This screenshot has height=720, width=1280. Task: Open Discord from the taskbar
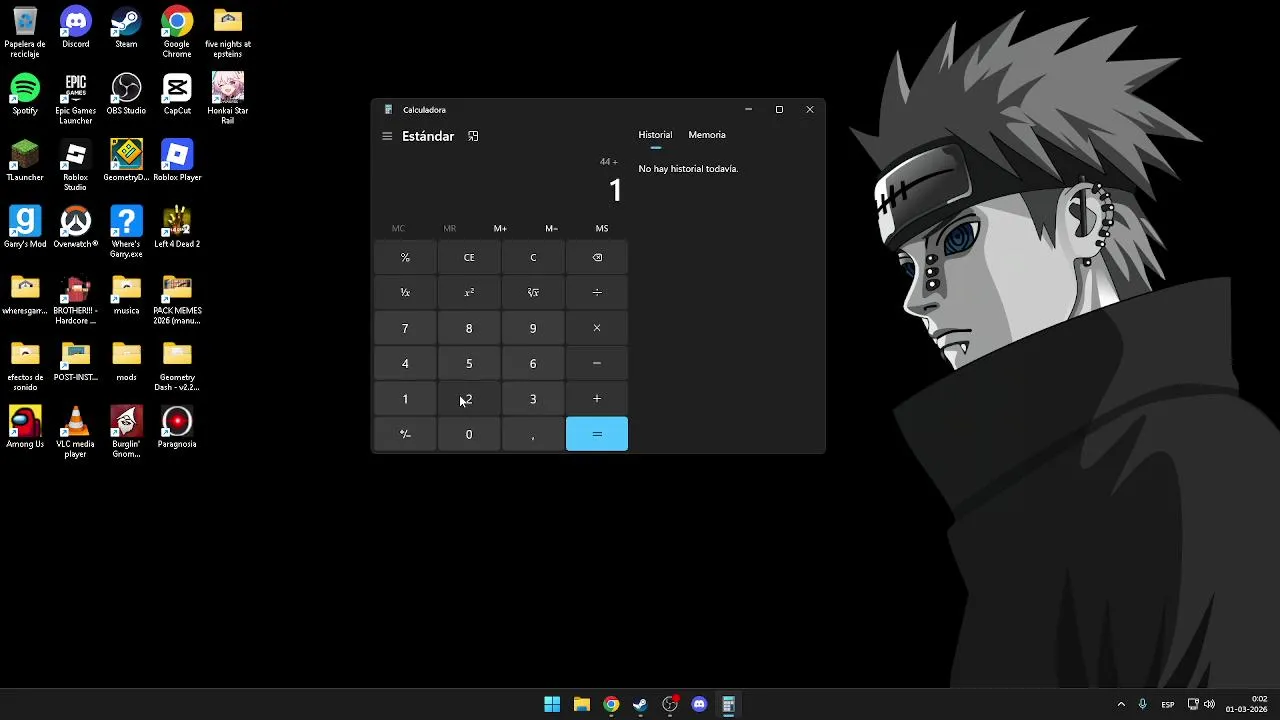click(x=699, y=704)
